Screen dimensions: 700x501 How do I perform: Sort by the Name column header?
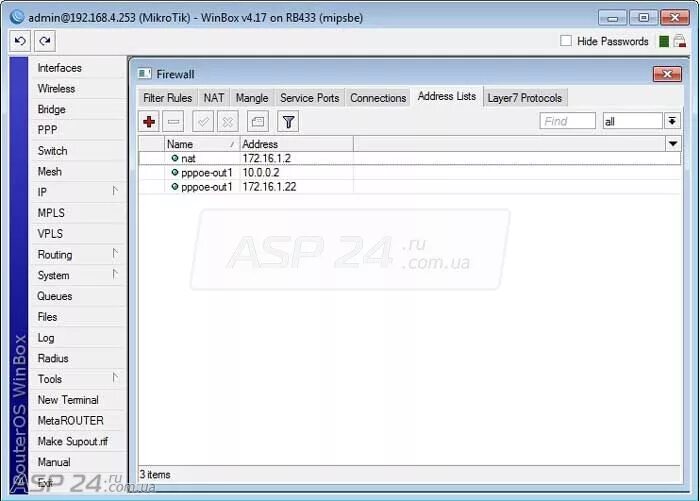point(202,144)
